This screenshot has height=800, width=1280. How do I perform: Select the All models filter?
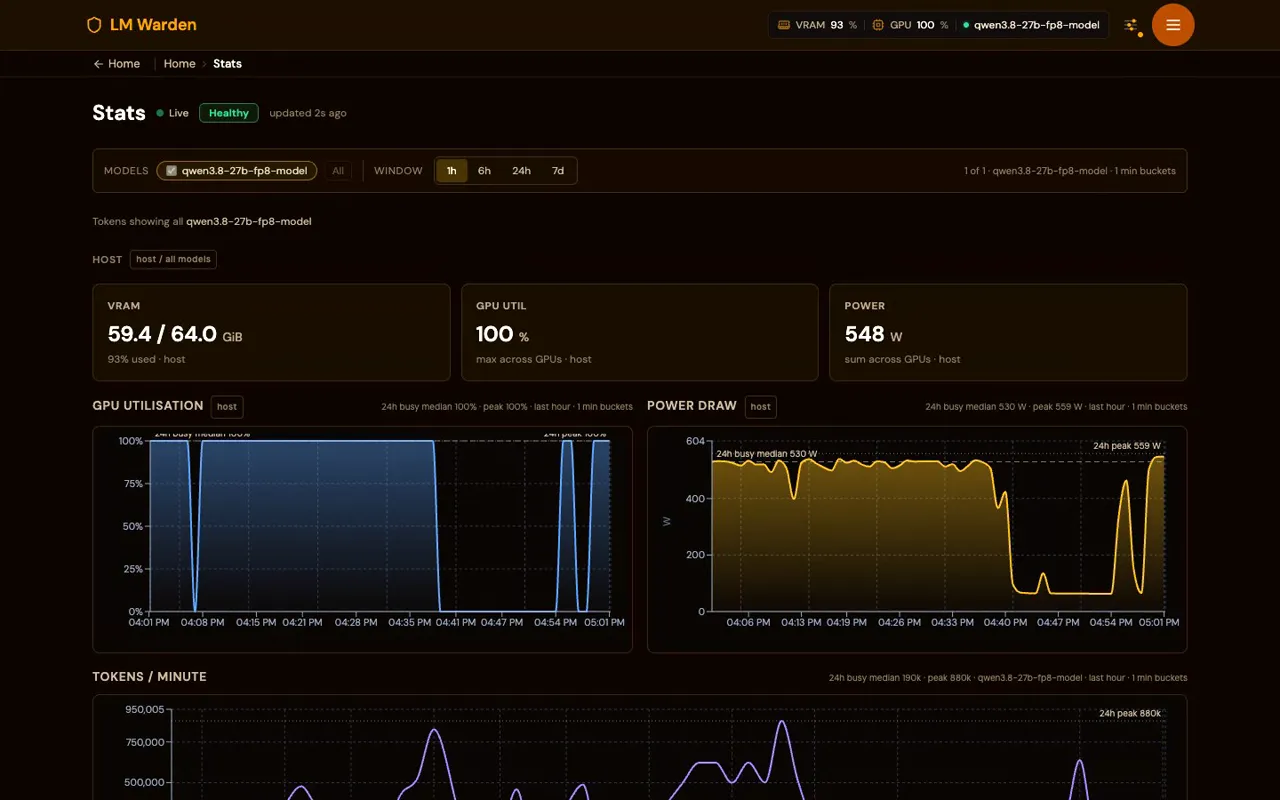coord(338,171)
